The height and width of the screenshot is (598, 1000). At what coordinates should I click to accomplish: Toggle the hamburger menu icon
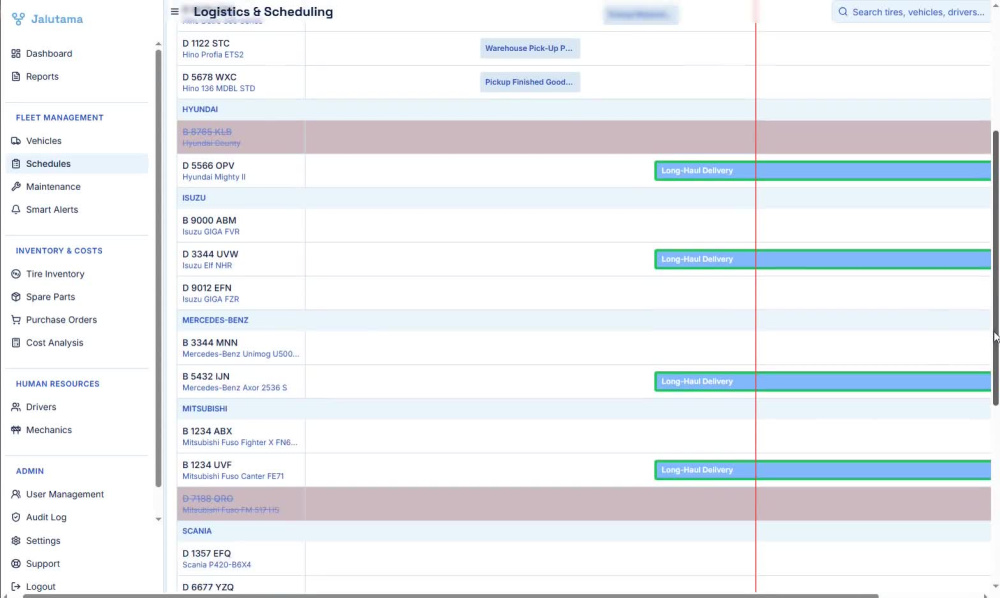coord(175,11)
